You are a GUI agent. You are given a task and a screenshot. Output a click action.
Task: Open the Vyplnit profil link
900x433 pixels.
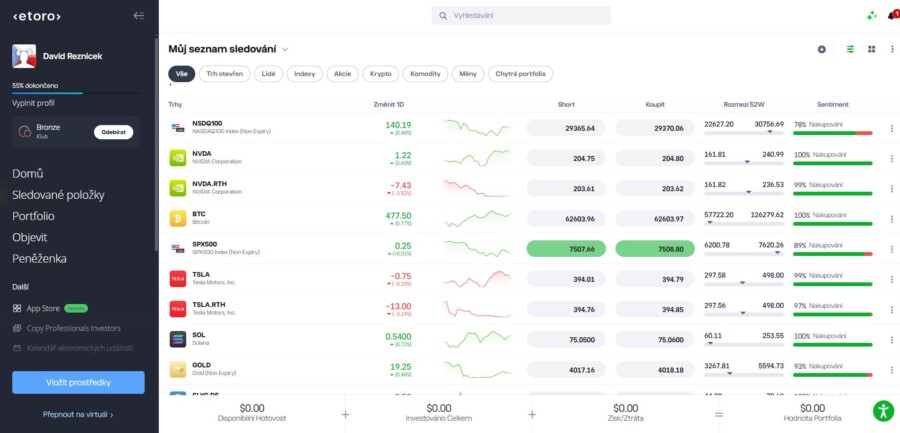pyautogui.click(x=33, y=103)
